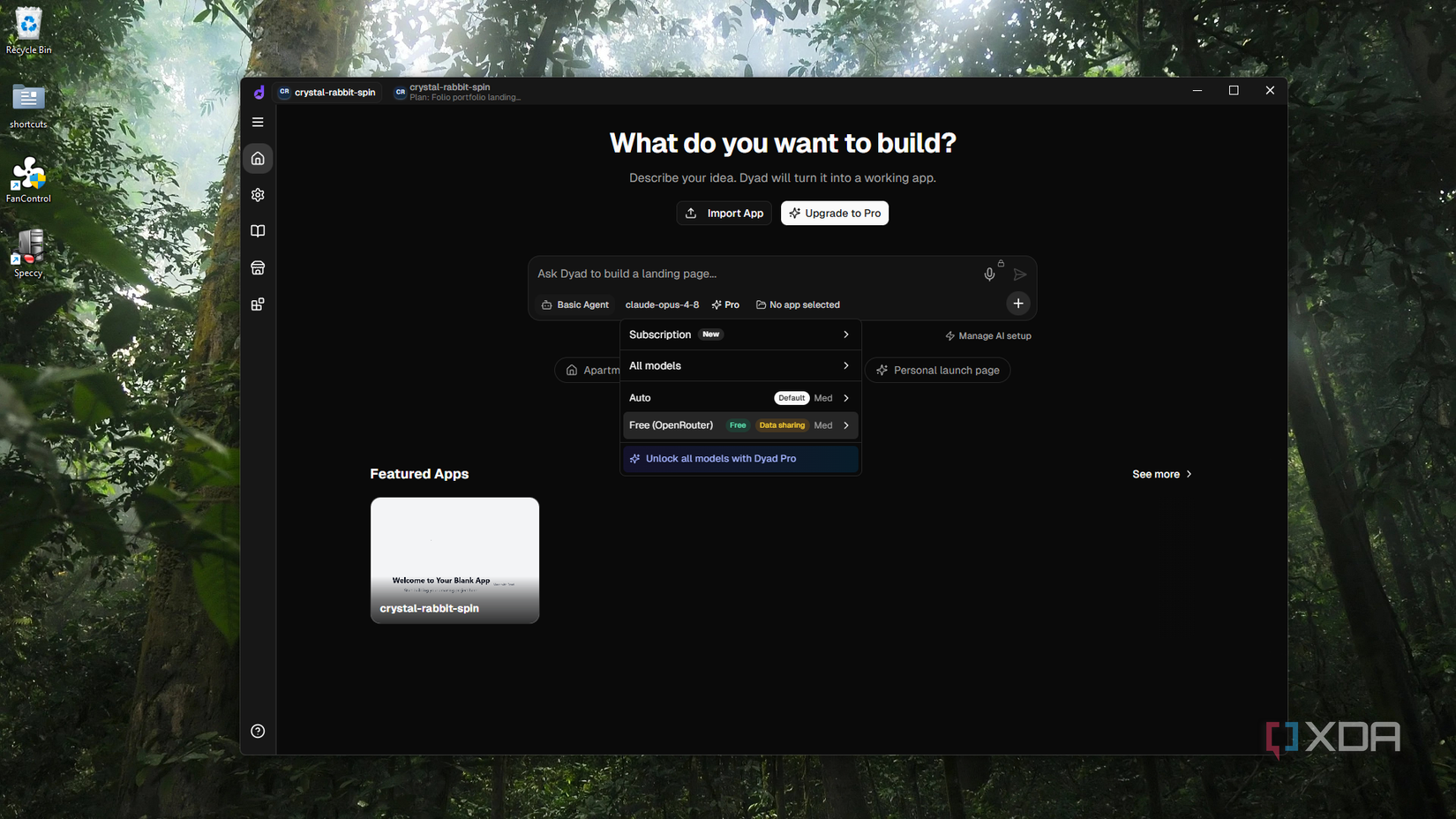
Task: Click the Featured Apps heading
Action: 419,474
